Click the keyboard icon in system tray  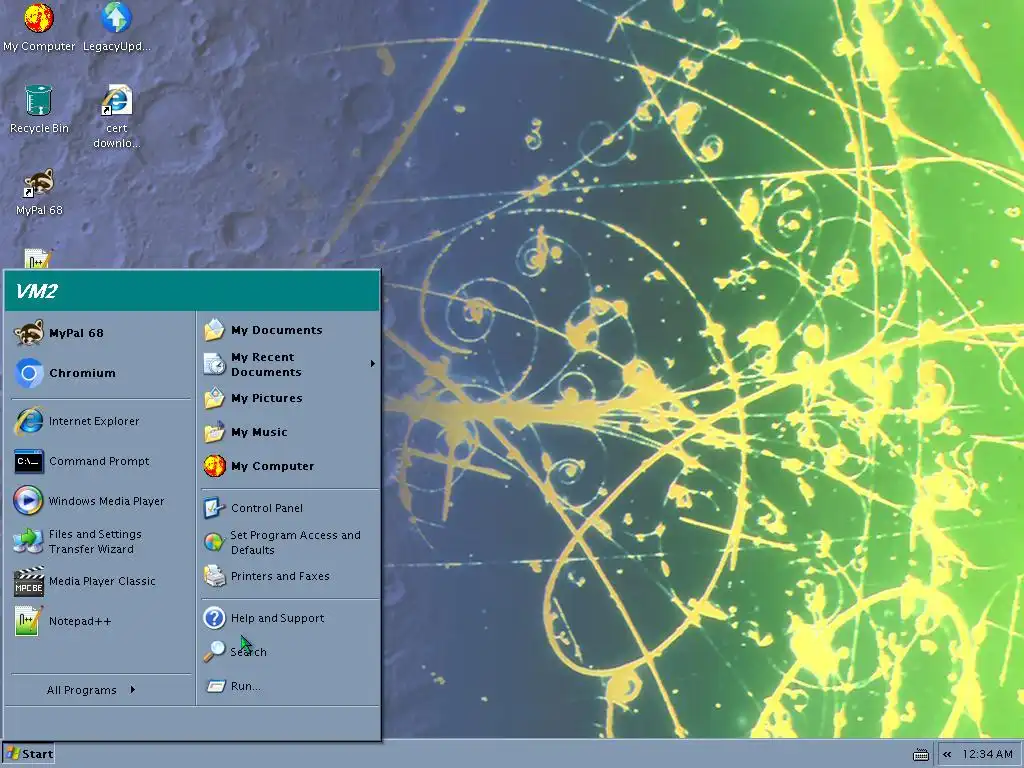pos(921,754)
